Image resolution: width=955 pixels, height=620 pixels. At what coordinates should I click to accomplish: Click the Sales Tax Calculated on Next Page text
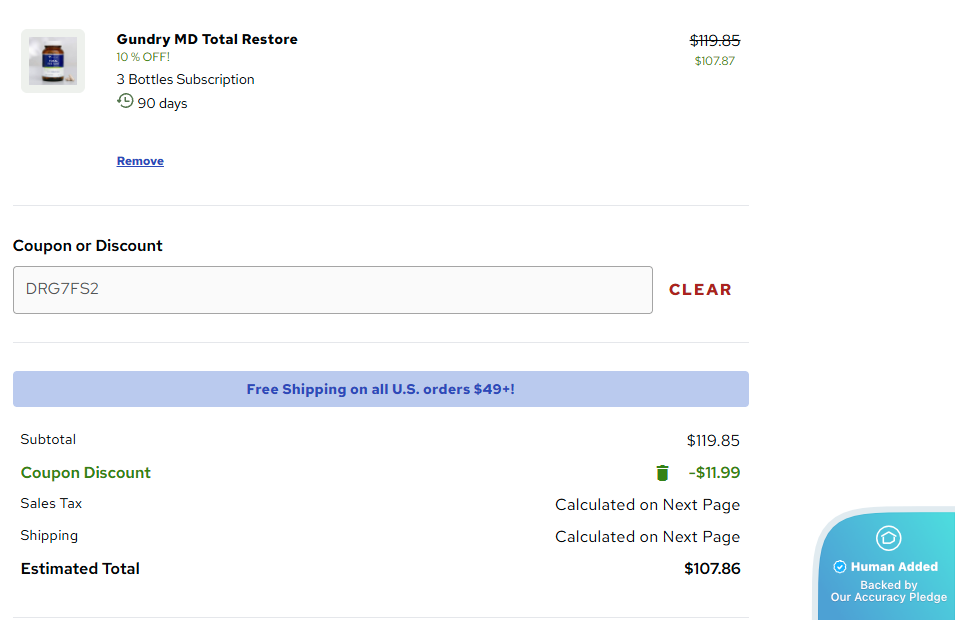point(647,505)
